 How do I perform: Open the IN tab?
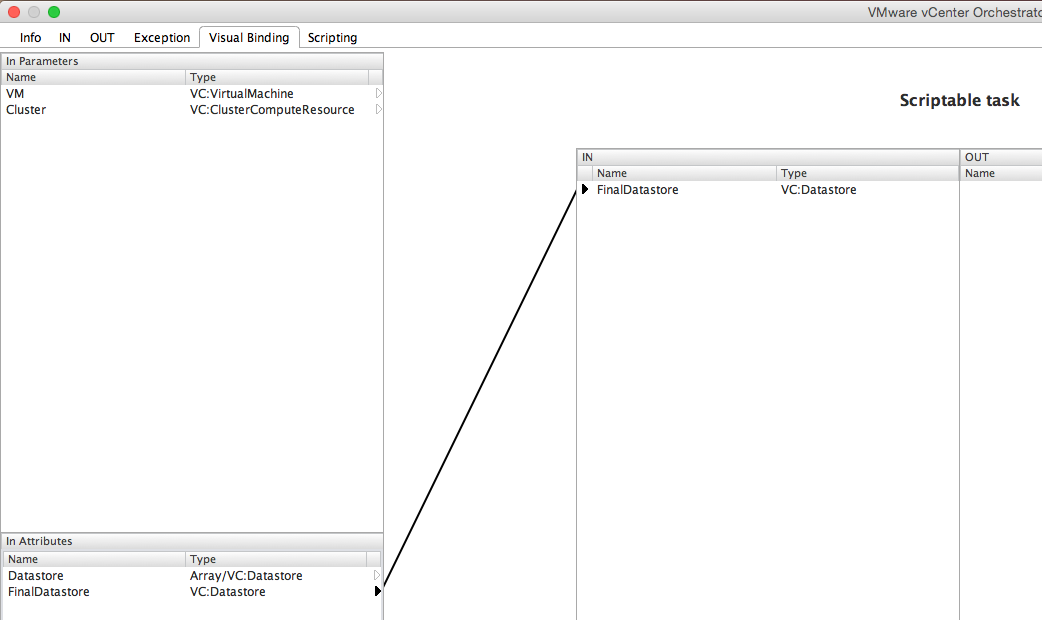tap(65, 38)
